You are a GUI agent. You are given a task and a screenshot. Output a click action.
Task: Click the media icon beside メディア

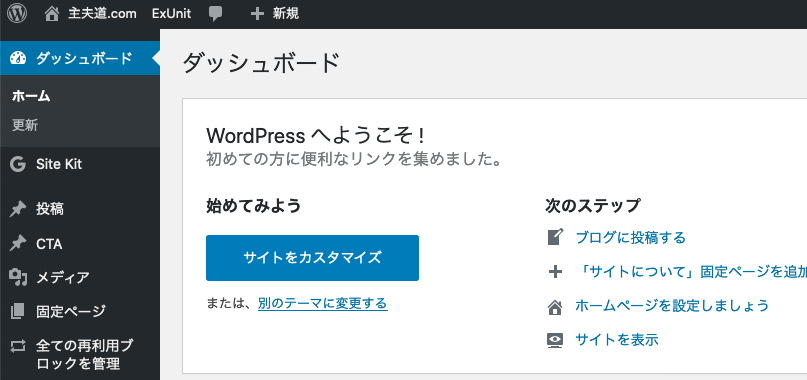(17, 278)
